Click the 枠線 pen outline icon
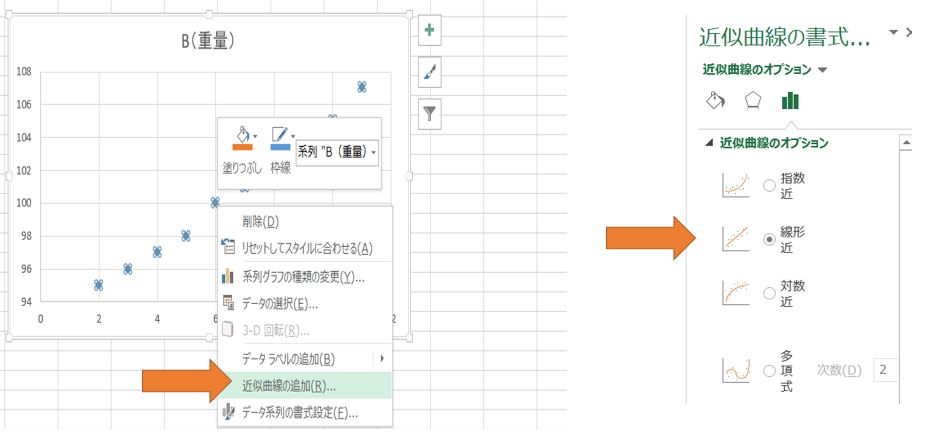 pos(279,133)
